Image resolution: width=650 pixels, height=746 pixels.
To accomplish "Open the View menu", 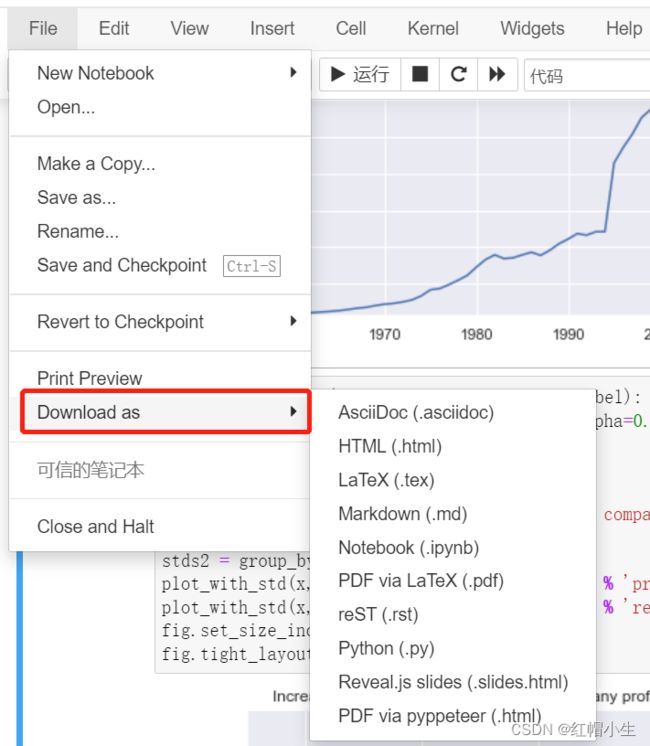I will (x=189, y=28).
